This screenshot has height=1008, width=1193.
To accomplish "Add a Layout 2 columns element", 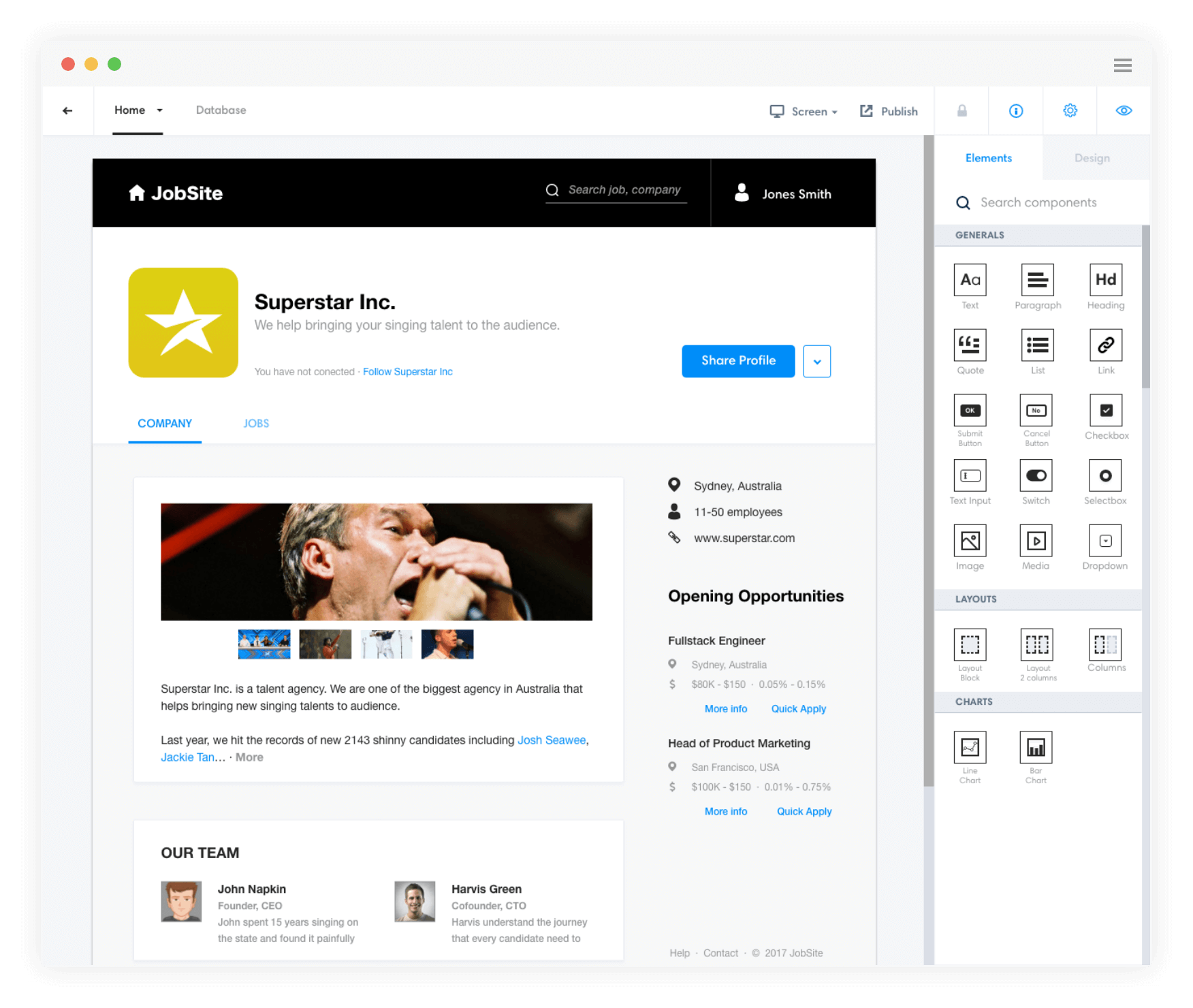I will pos(1037,645).
